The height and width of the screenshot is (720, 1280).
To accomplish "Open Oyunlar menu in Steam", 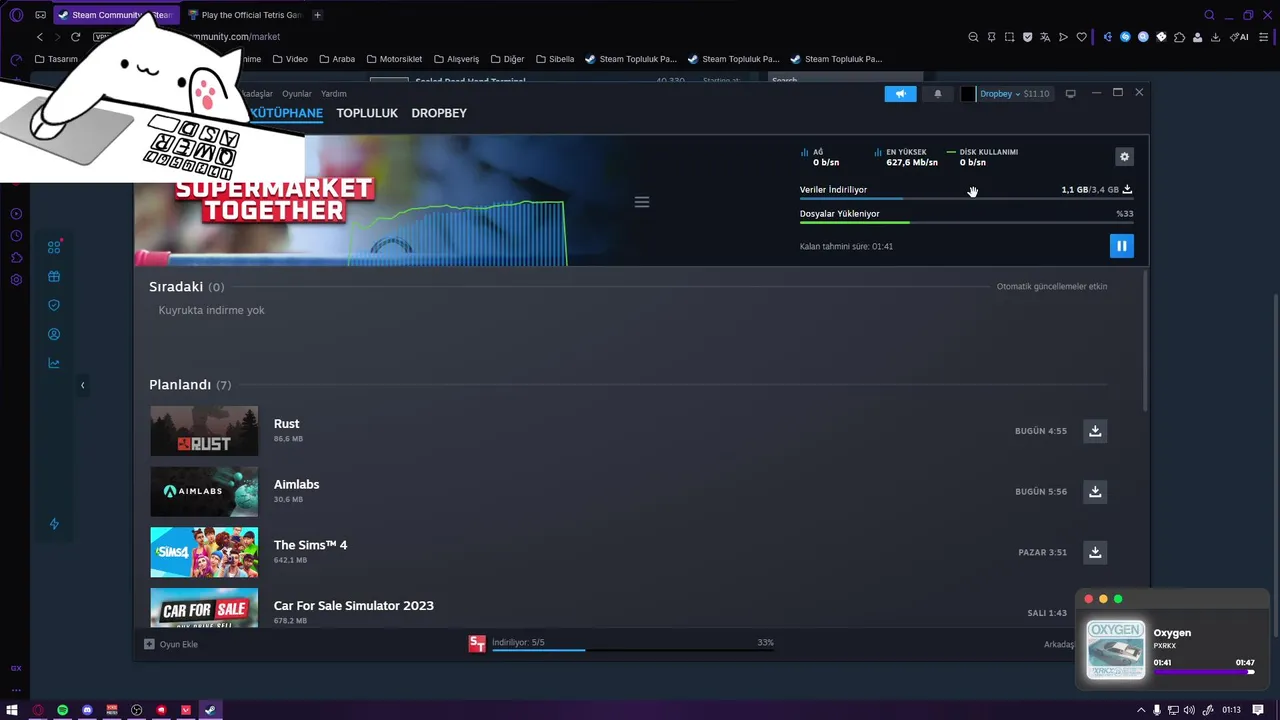I will (297, 94).
